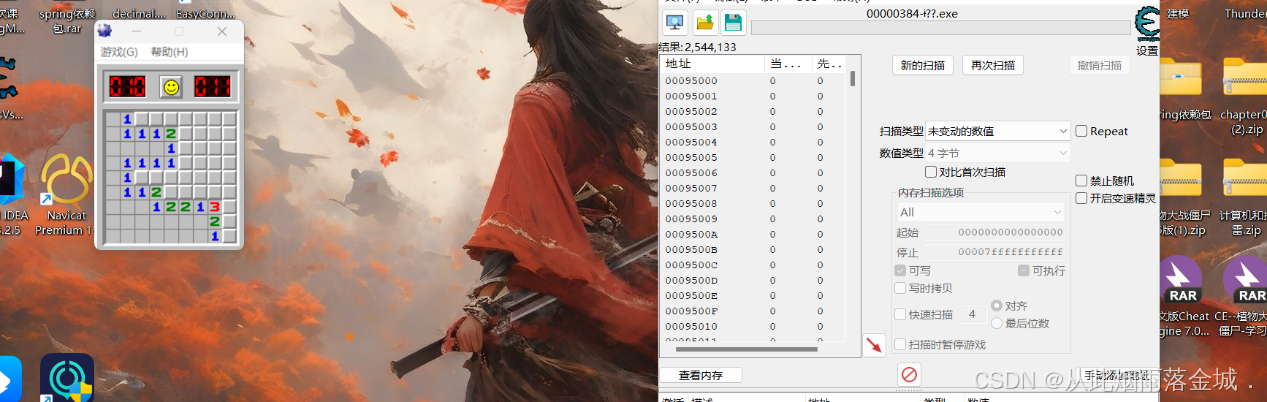This screenshot has height=402, width=1267.
Task: Open the Navicat Premium desktop shortcut
Action: pos(65,181)
